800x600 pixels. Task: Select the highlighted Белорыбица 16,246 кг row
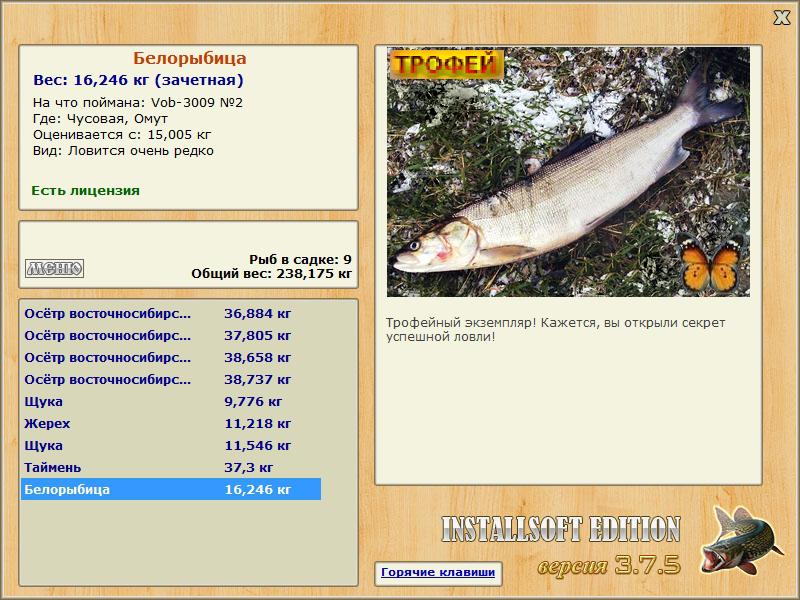[171, 489]
